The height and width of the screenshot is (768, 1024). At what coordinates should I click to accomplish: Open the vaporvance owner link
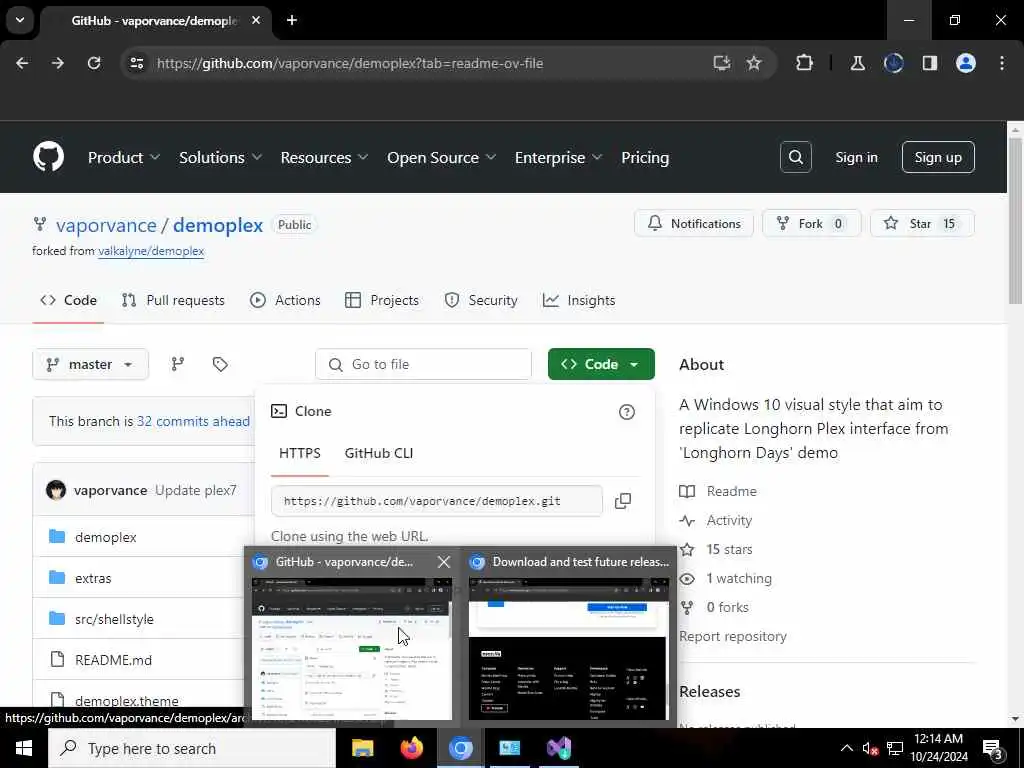pos(106,225)
